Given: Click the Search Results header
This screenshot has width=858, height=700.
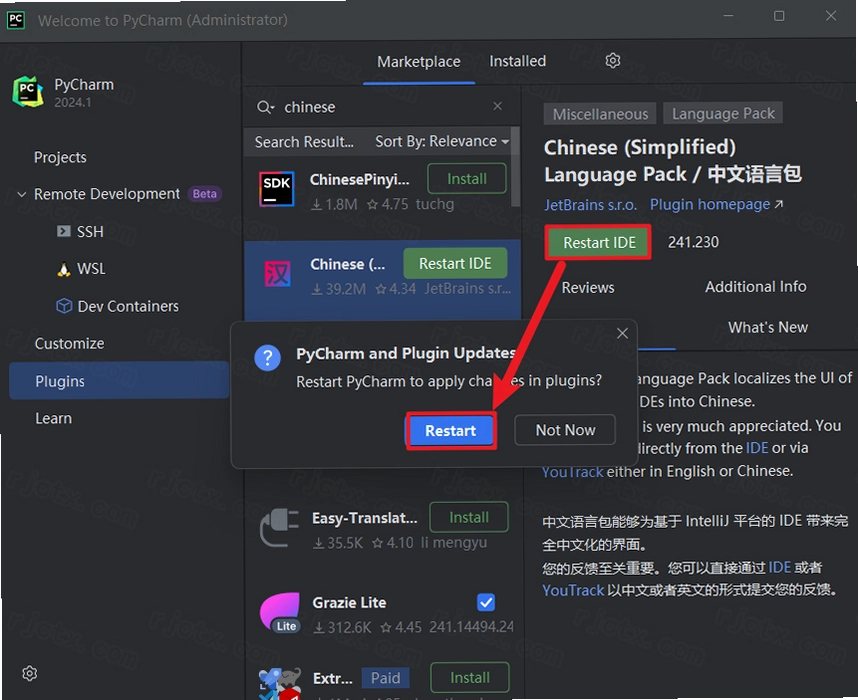Looking at the screenshot, I should 304,142.
